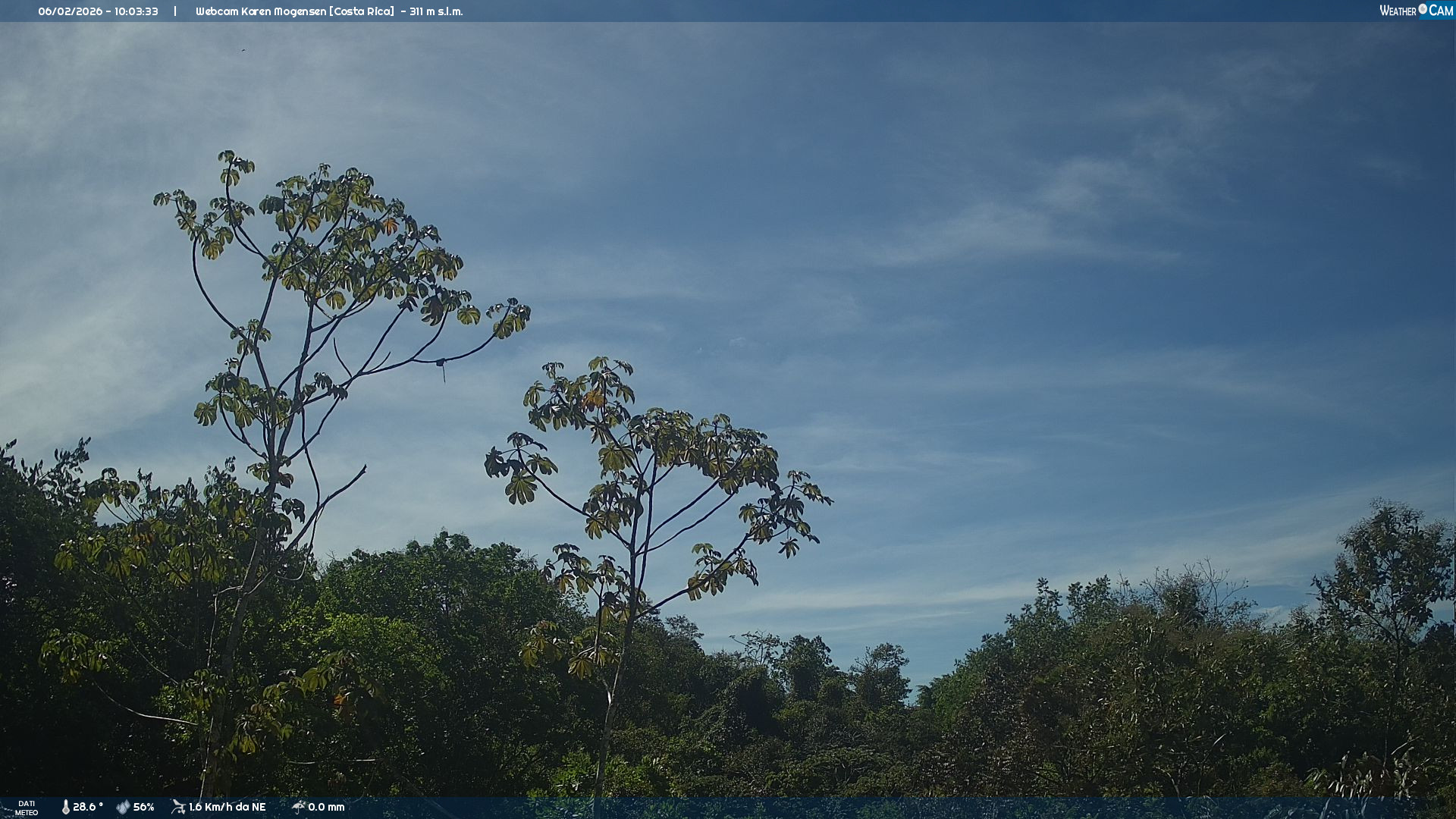Click the vertical separator in top bar
The width and height of the screenshot is (1456, 819).
(x=175, y=11)
